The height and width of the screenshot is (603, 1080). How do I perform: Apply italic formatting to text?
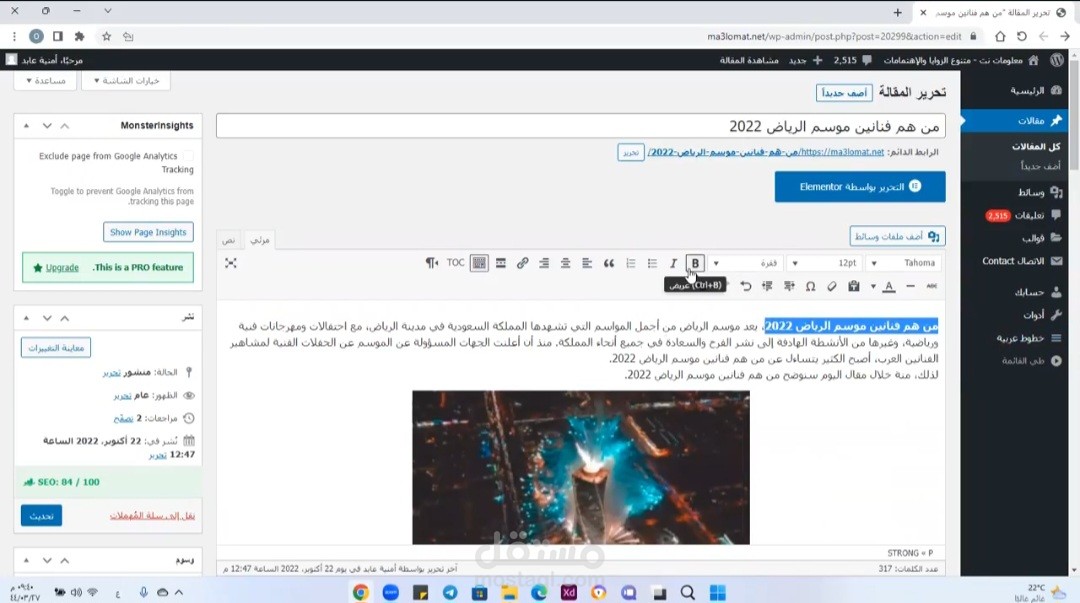tap(673, 263)
